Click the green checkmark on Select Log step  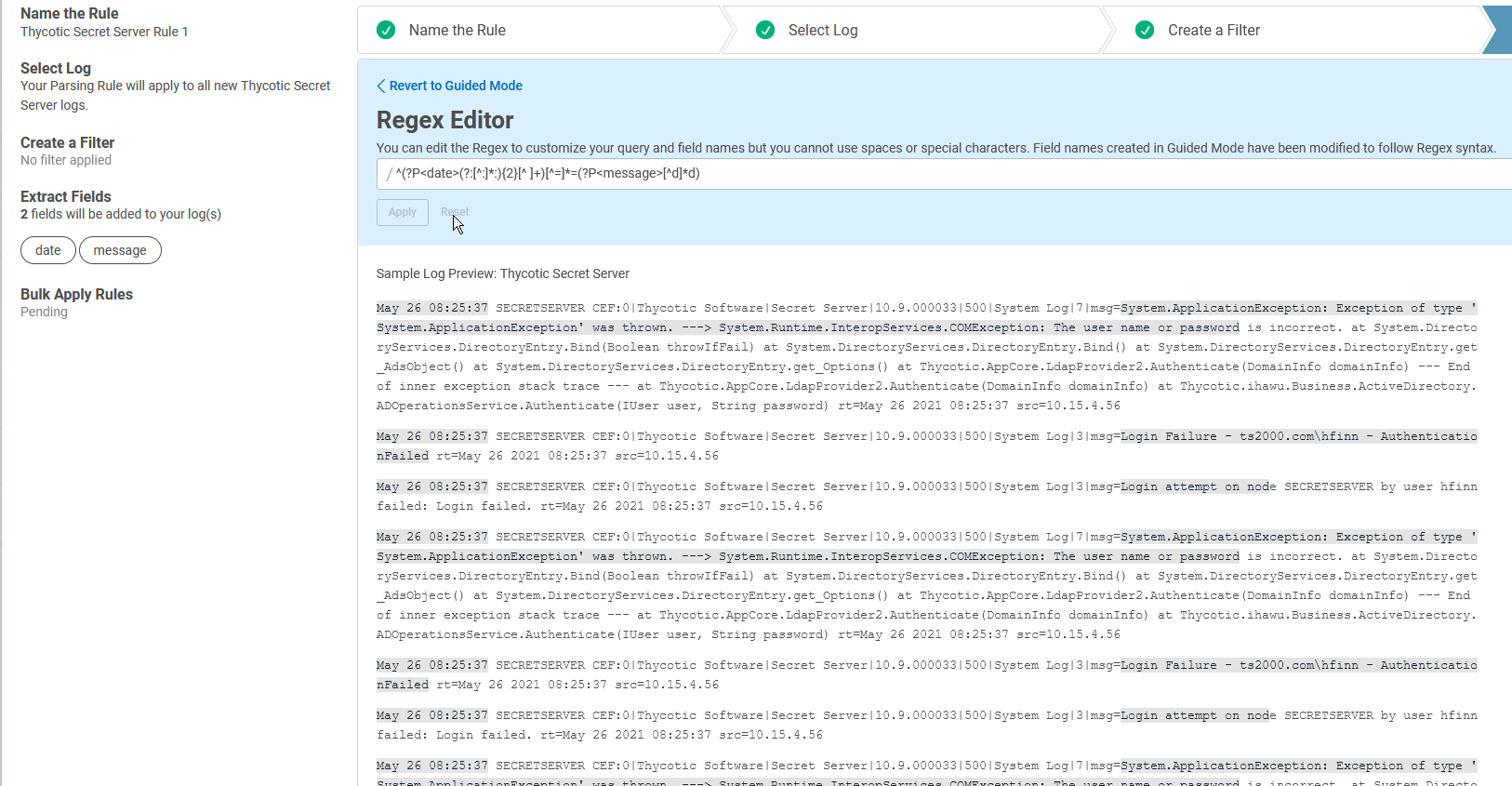pos(765,31)
